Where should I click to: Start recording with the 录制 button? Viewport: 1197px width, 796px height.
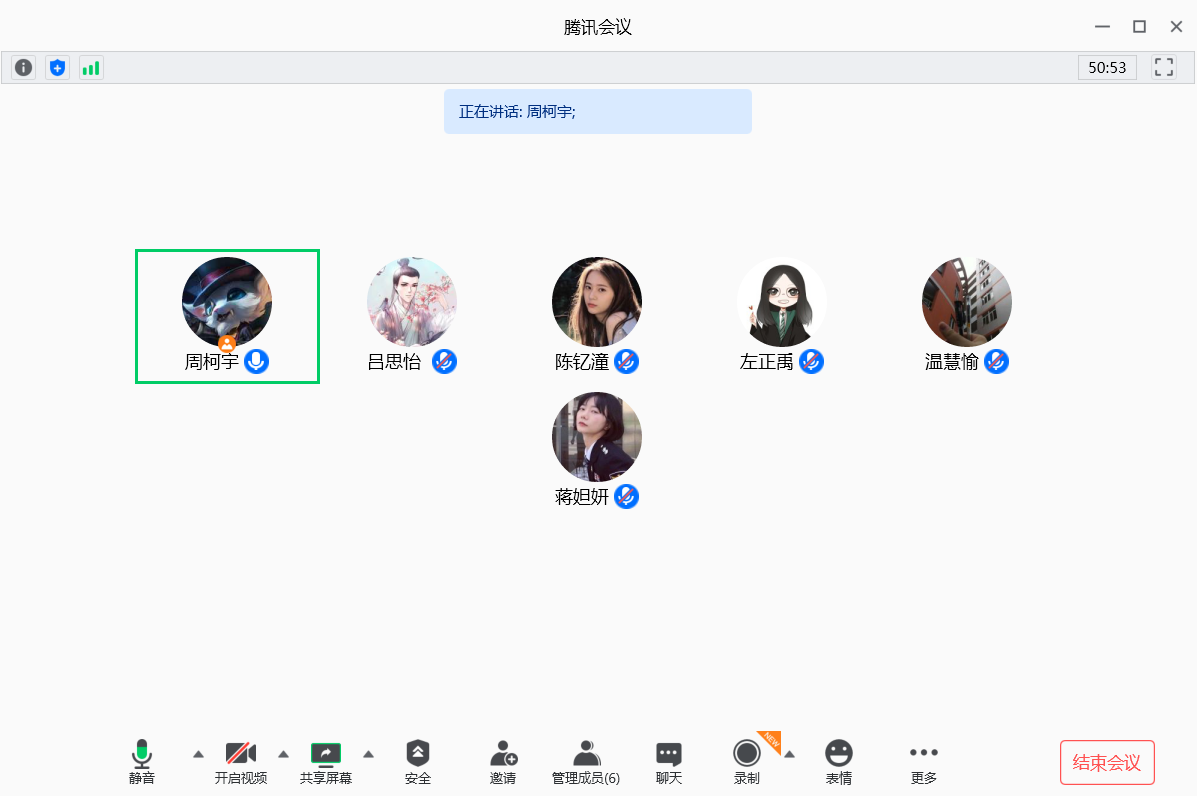[x=747, y=762]
